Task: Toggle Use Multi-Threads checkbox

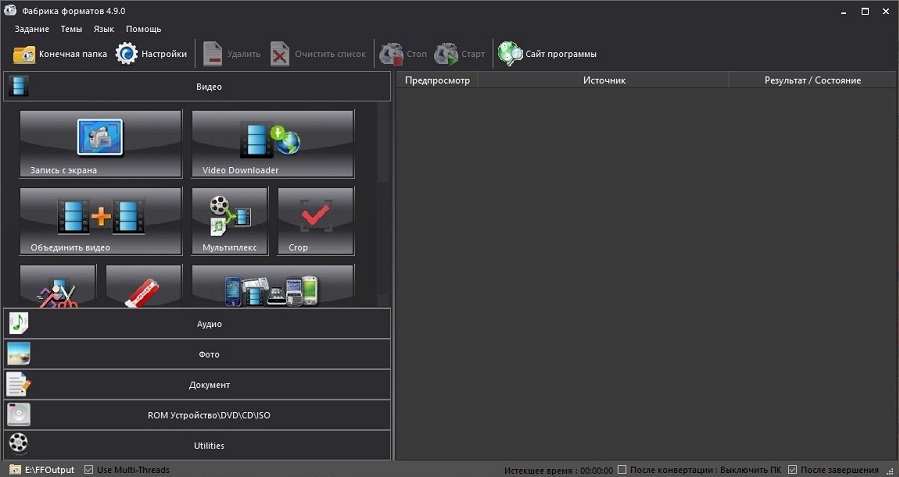Action: [x=90, y=470]
